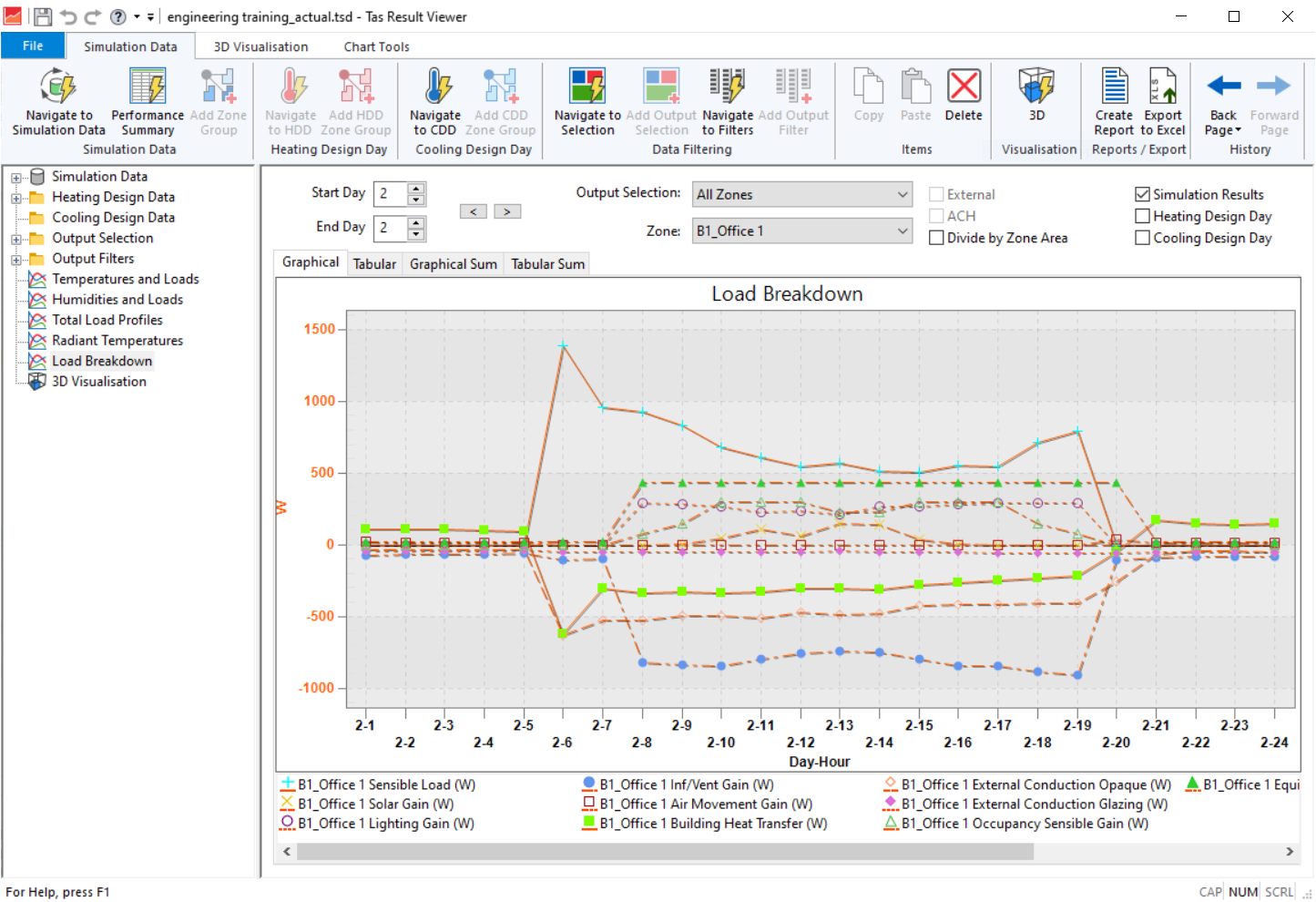Viewport: 1316px width, 902px height.
Task: Click the next day arrow button
Action: pos(507,211)
